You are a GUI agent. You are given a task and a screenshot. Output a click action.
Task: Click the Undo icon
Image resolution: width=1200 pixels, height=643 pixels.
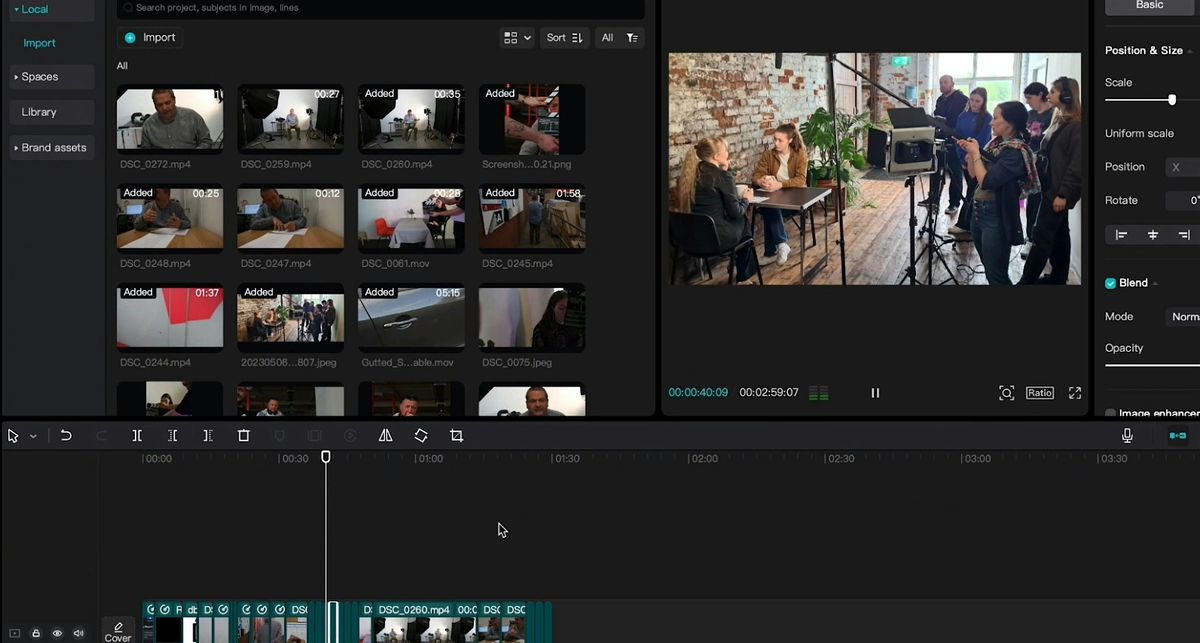65,435
